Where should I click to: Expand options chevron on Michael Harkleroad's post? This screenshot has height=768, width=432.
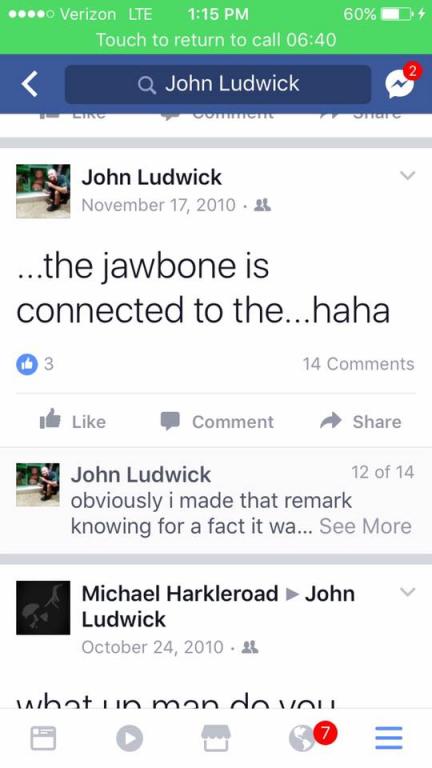click(x=408, y=592)
